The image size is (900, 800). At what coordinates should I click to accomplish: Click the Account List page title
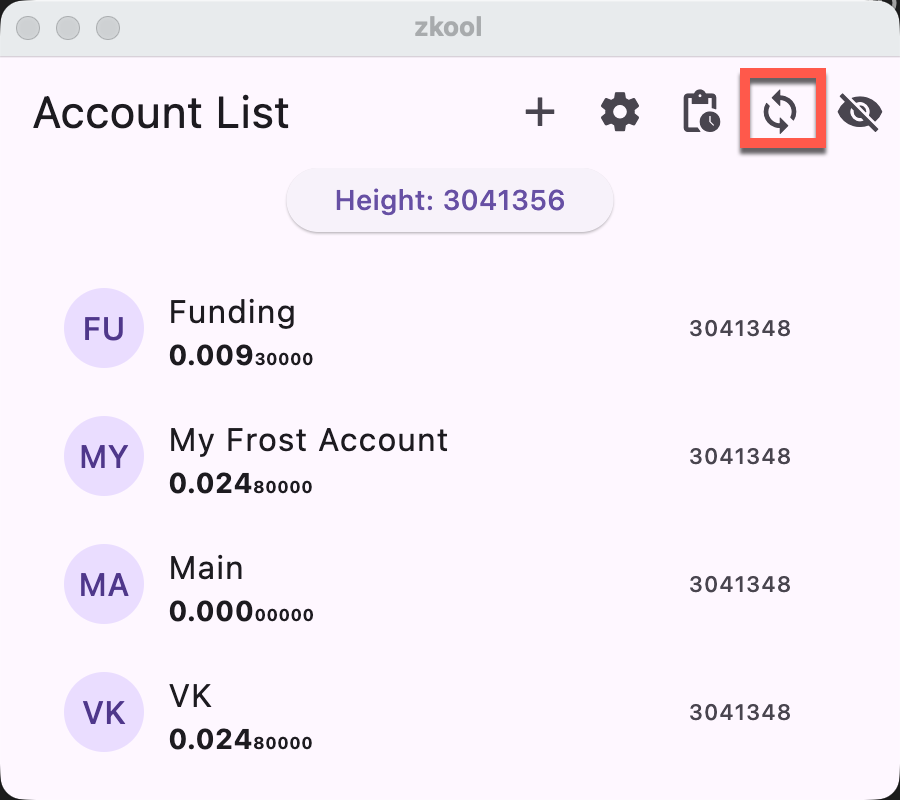coord(161,114)
